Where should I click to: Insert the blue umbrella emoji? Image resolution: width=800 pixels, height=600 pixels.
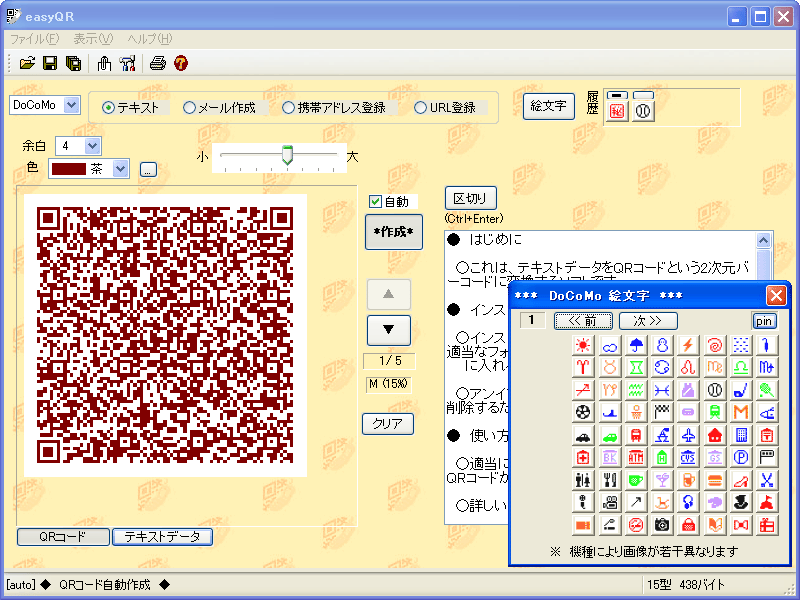[636, 345]
